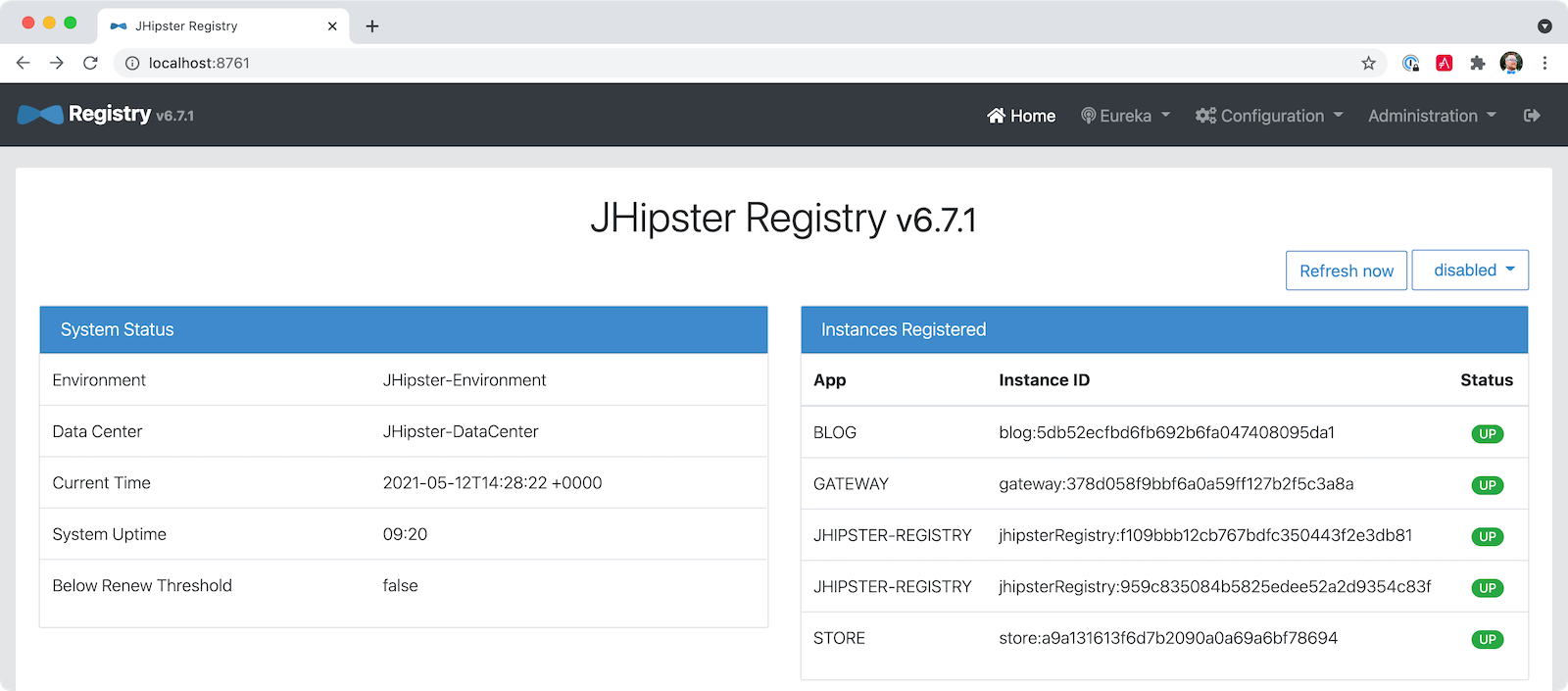This screenshot has height=691, width=1568.
Task: Open the user profile avatar
Action: pos(1511,63)
